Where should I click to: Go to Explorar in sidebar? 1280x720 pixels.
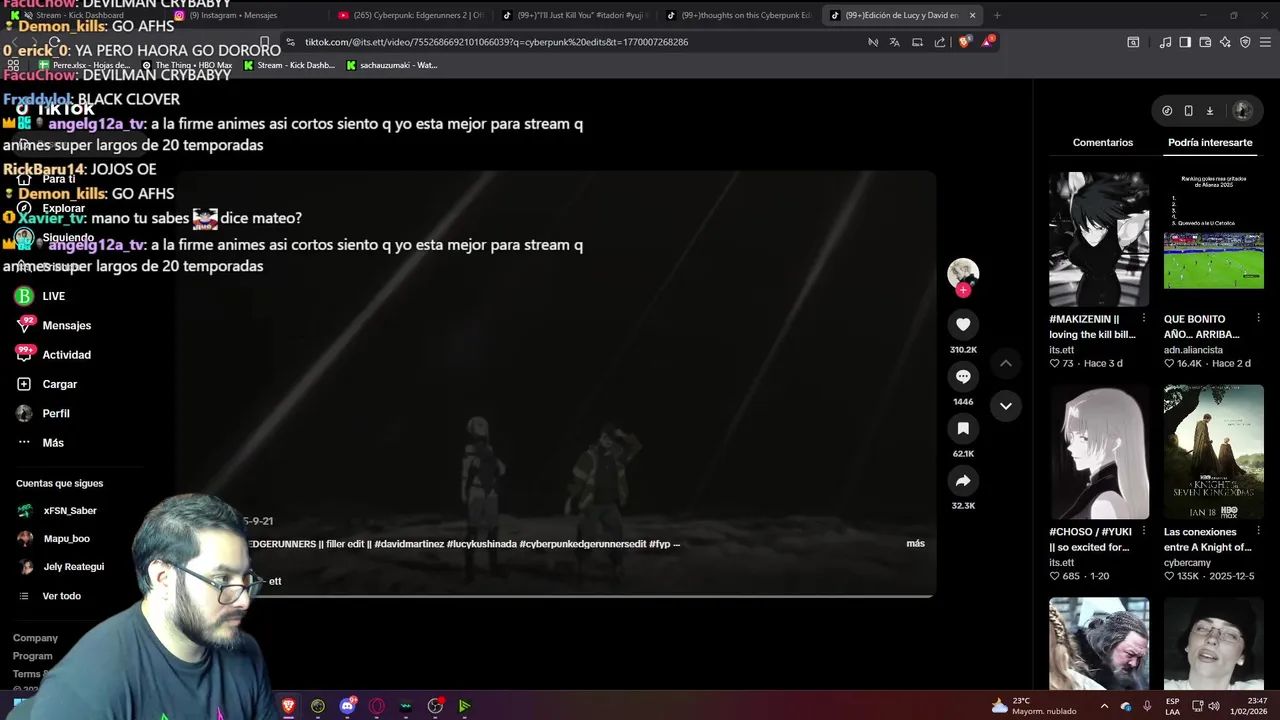(x=51, y=208)
